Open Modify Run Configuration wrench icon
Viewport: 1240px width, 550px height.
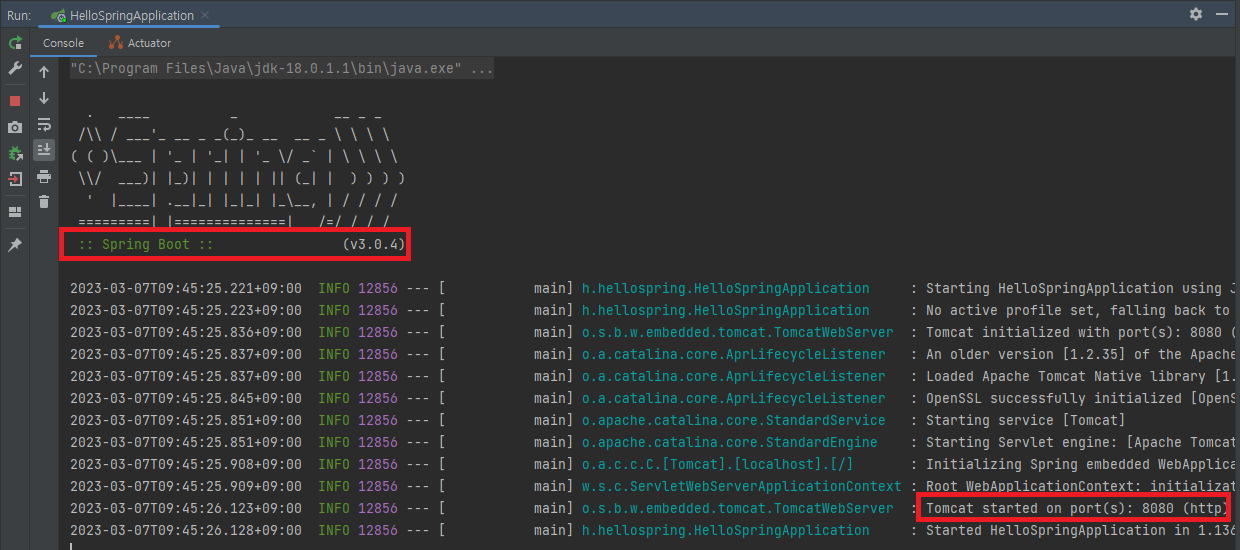15,68
